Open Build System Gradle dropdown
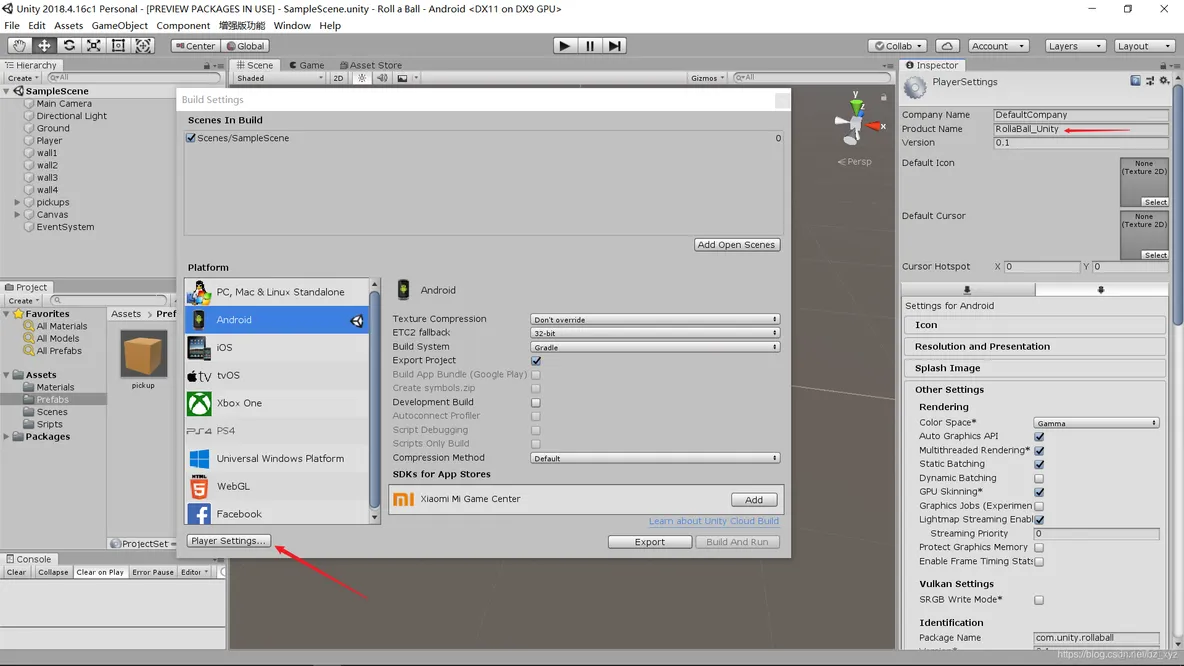 (655, 347)
